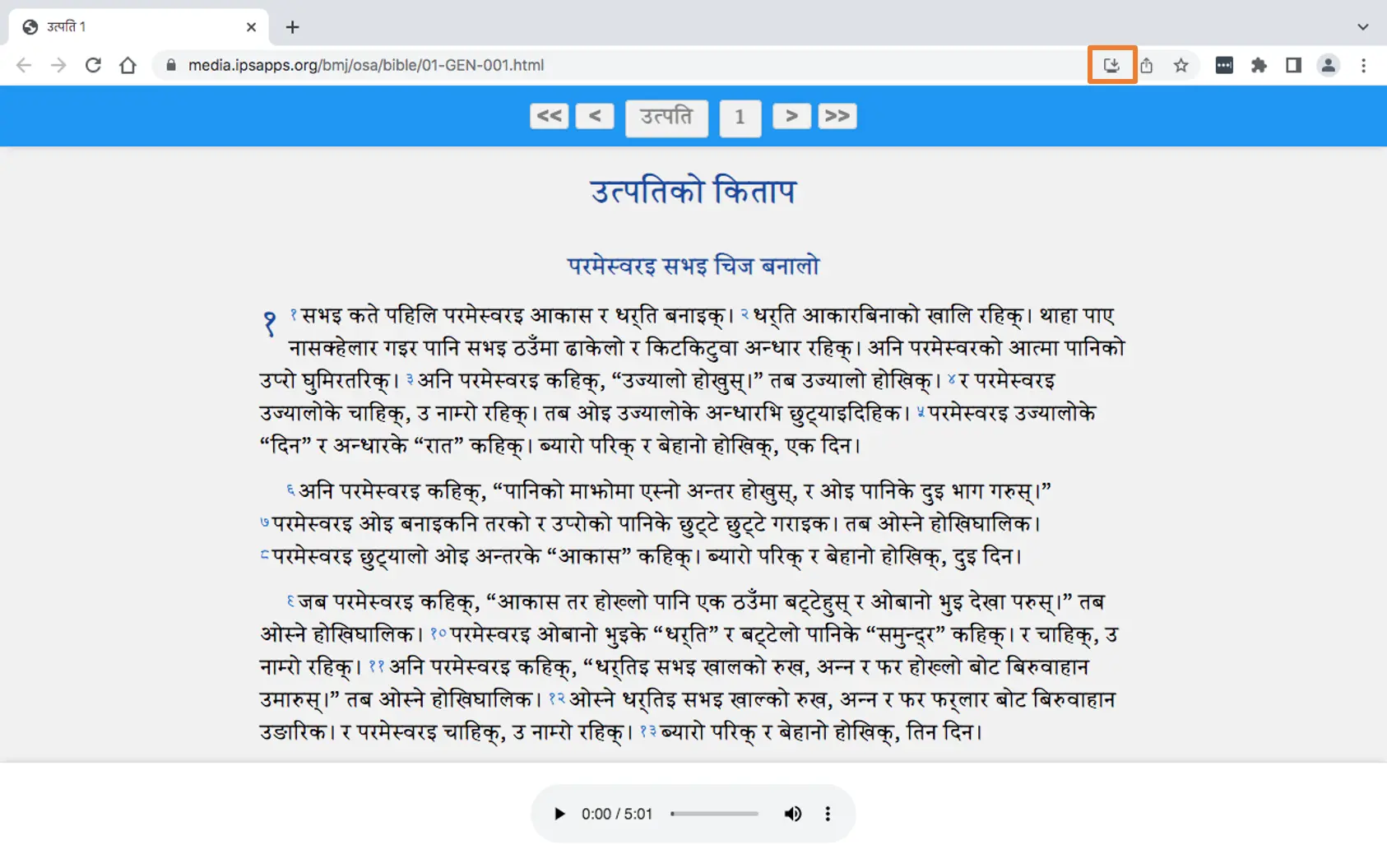Go to next chapter with > button
The image size is (1387, 868).
click(791, 116)
